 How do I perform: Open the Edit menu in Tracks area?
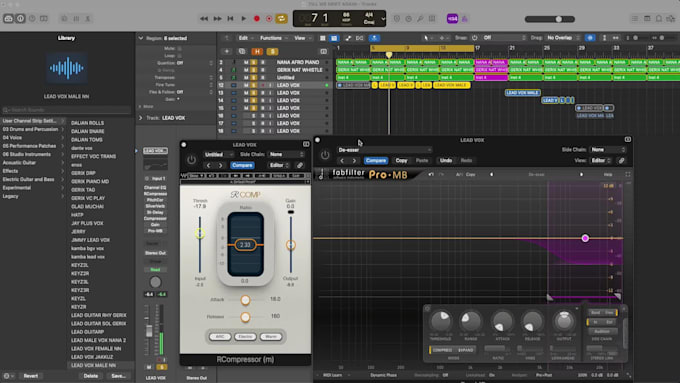pos(245,38)
